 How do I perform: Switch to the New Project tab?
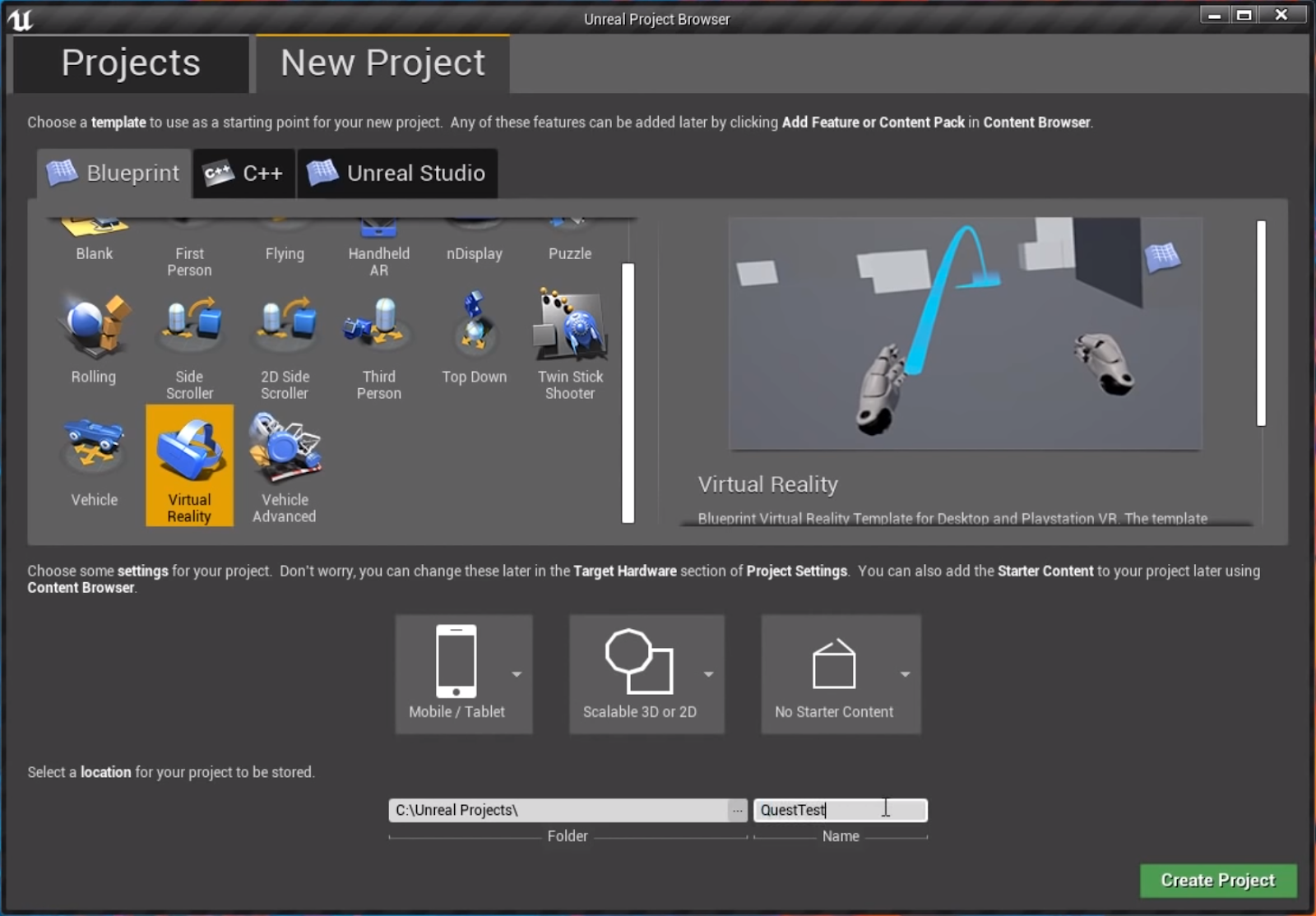click(x=382, y=63)
